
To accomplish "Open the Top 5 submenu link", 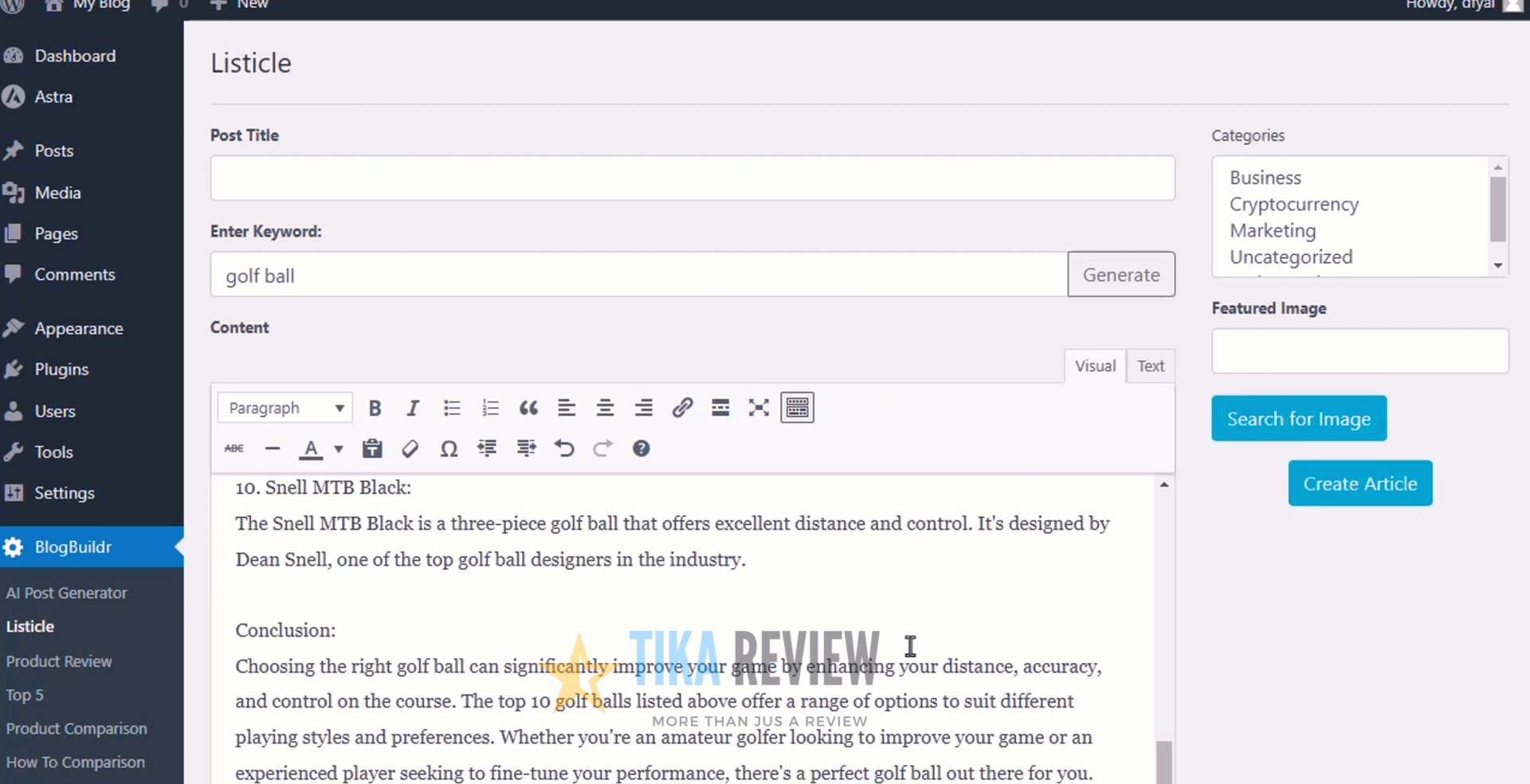I will 25,695.
